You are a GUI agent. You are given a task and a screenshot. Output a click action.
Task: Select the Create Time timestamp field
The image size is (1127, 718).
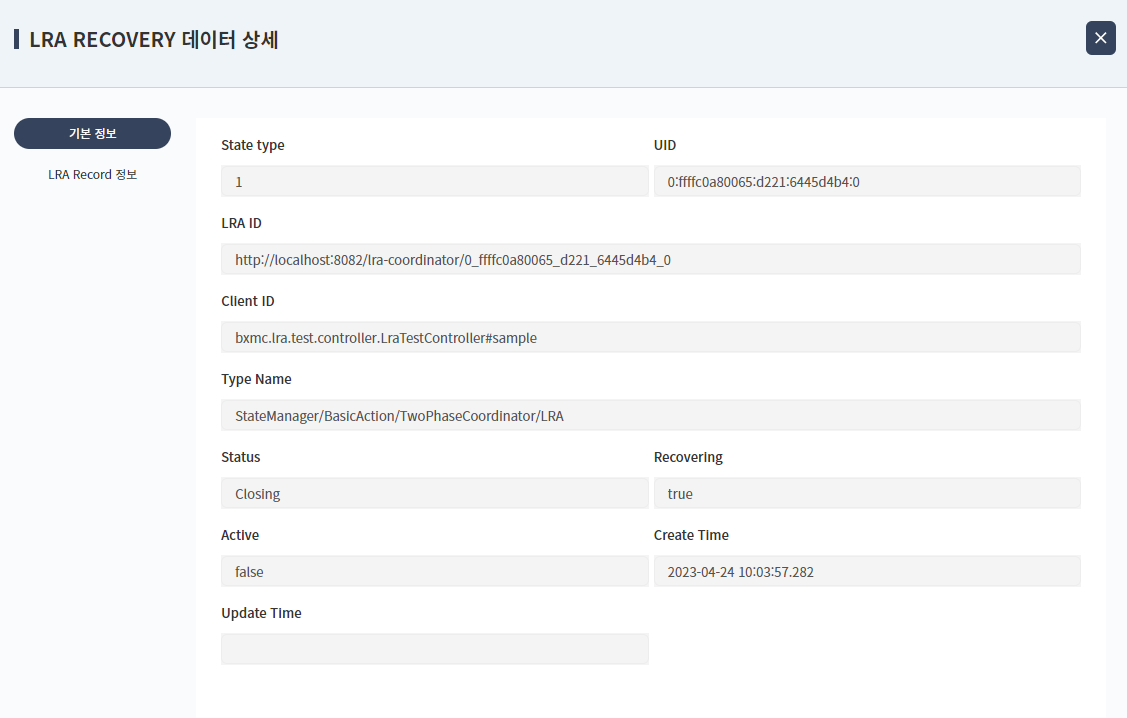(x=866, y=570)
